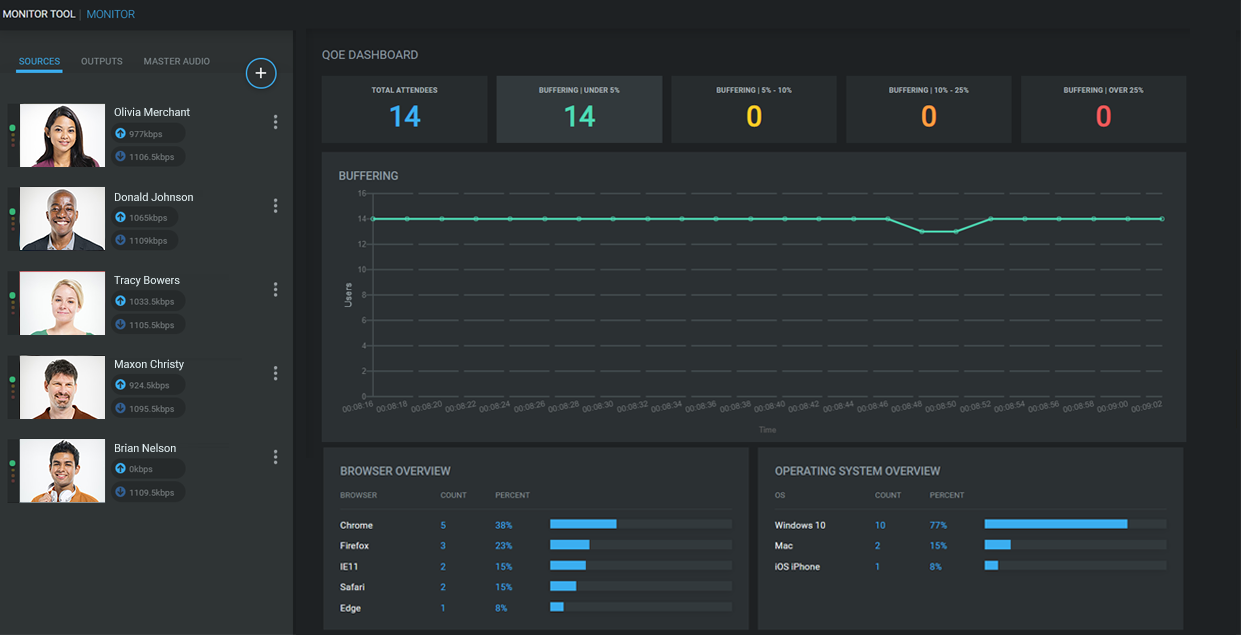The image size is (1241, 635).
Task: Click Olivia Merchant's upload bitrate icon
Action: [x=121, y=134]
